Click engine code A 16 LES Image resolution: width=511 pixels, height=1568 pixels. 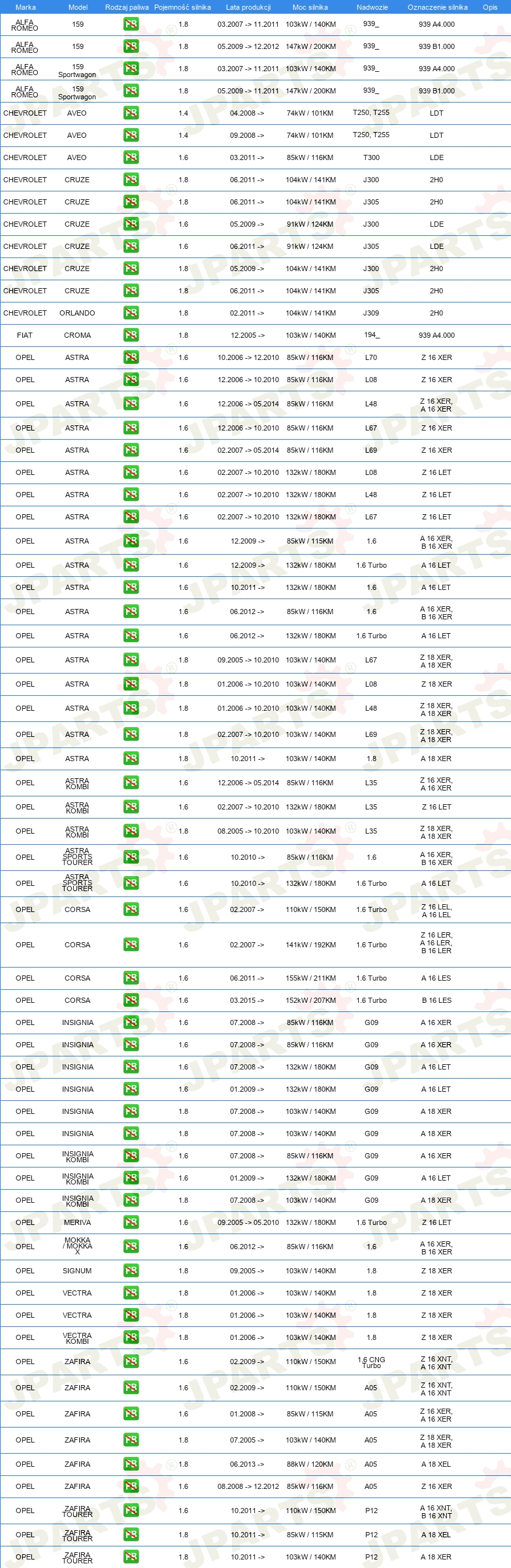coord(437,978)
